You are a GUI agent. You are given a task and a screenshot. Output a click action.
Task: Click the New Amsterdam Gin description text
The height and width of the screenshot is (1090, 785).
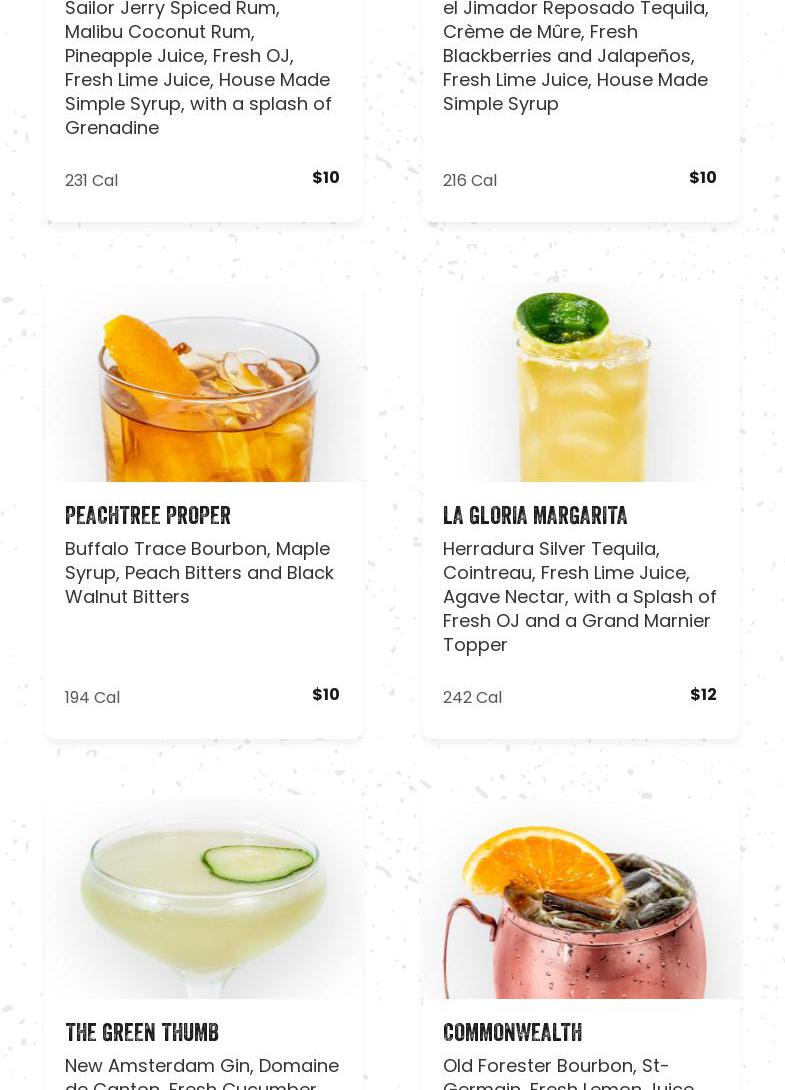[202, 1073]
